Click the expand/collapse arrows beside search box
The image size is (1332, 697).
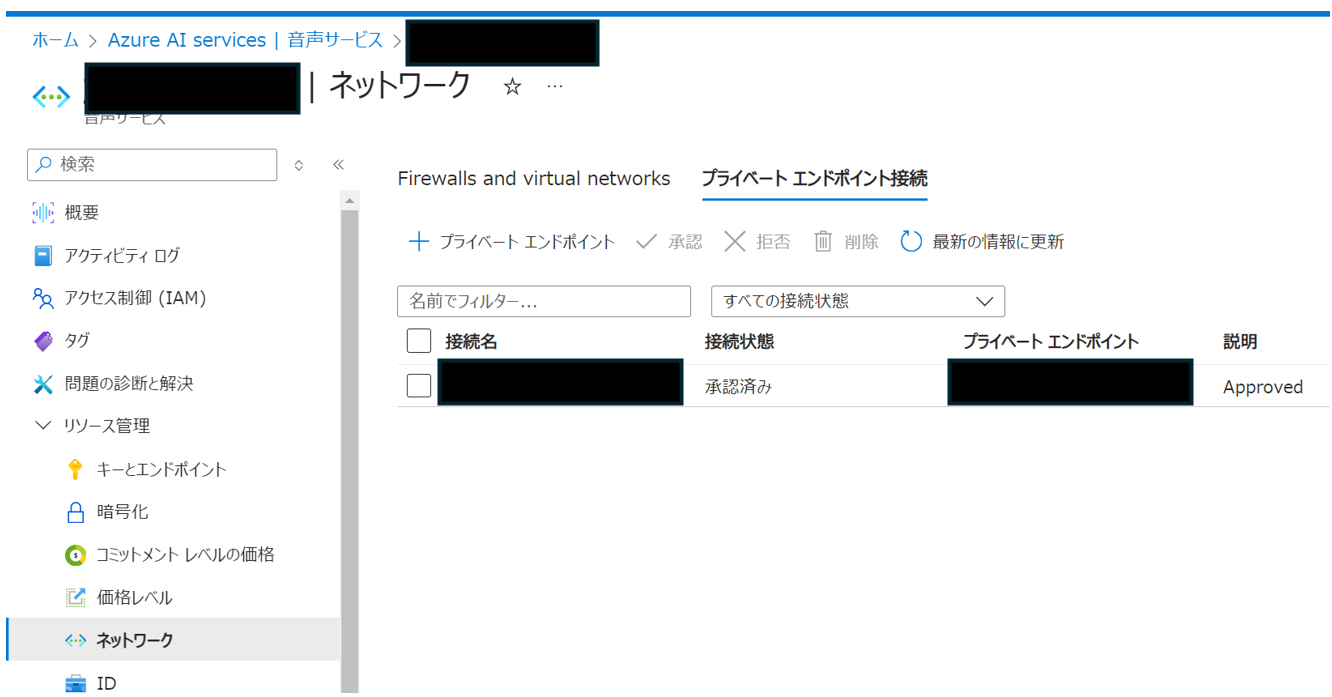click(x=298, y=165)
